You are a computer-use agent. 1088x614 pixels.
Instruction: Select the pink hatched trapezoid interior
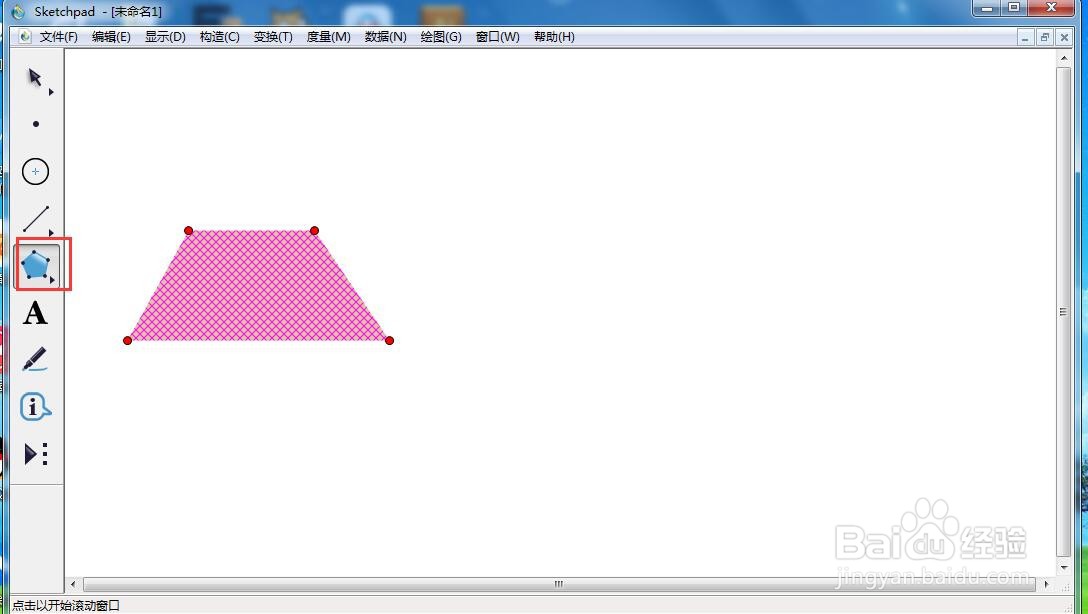pyautogui.click(x=257, y=288)
